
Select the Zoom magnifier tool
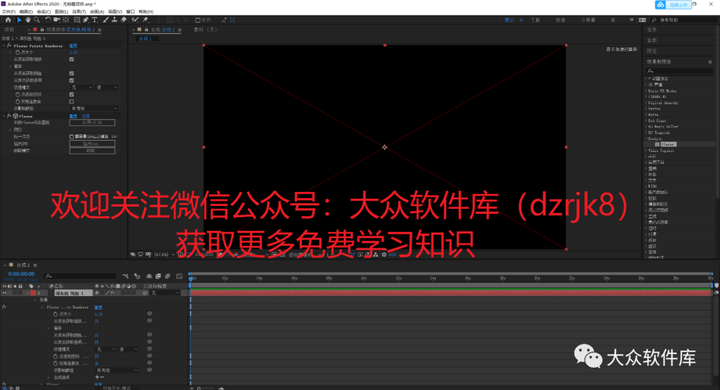(x=37, y=20)
